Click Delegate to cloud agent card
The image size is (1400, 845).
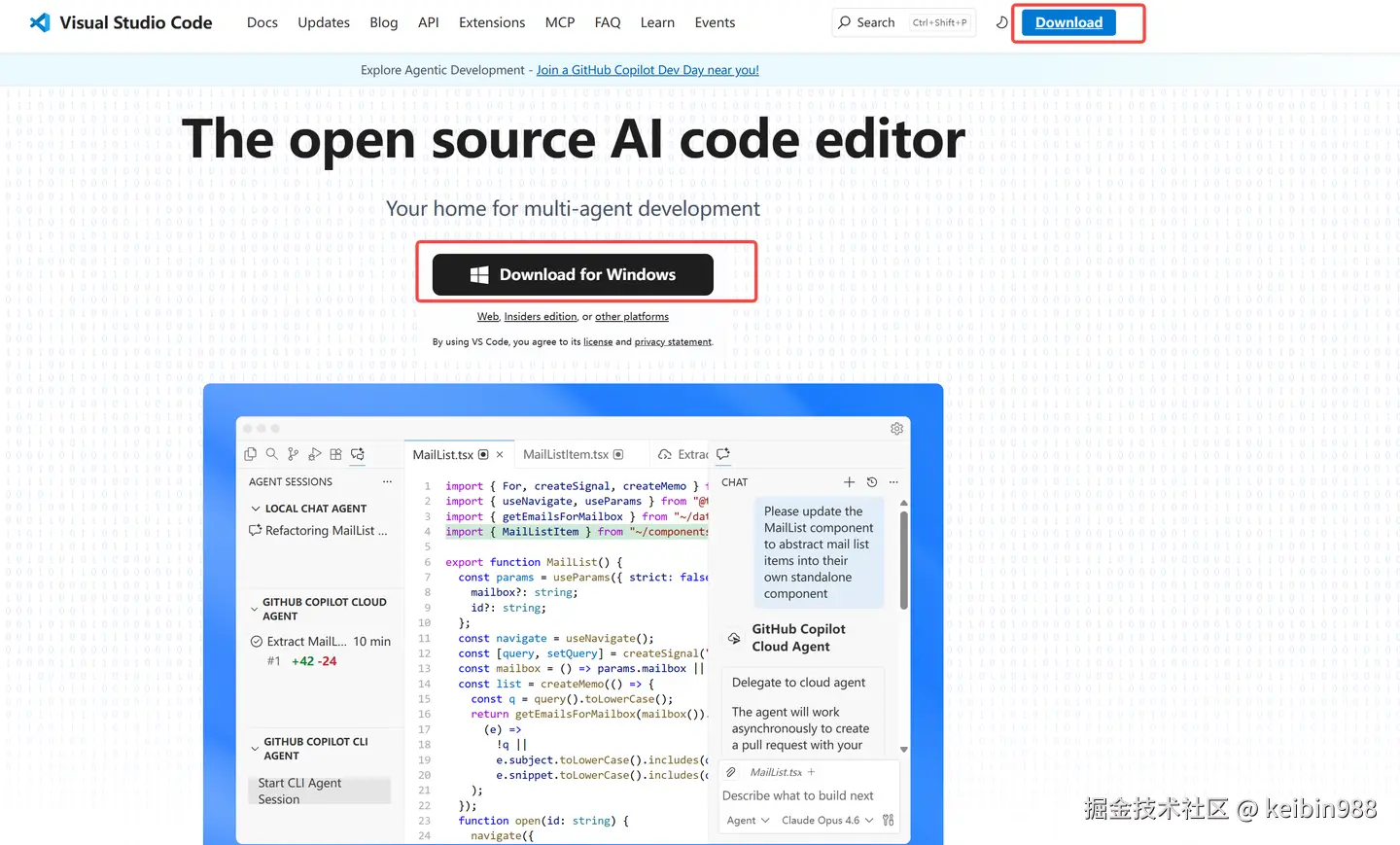tap(803, 712)
